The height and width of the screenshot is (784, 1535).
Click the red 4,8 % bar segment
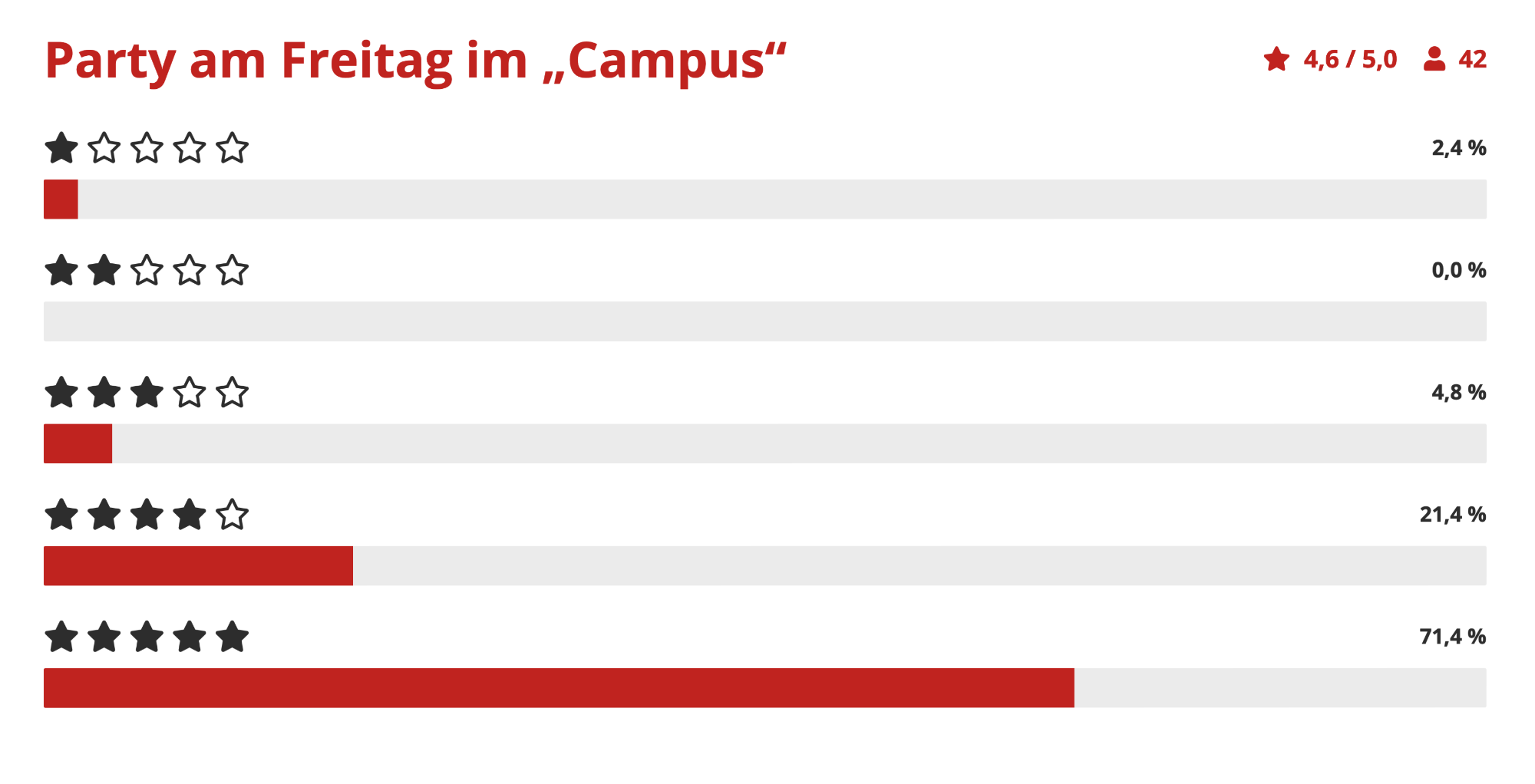click(x=78, y=443)
